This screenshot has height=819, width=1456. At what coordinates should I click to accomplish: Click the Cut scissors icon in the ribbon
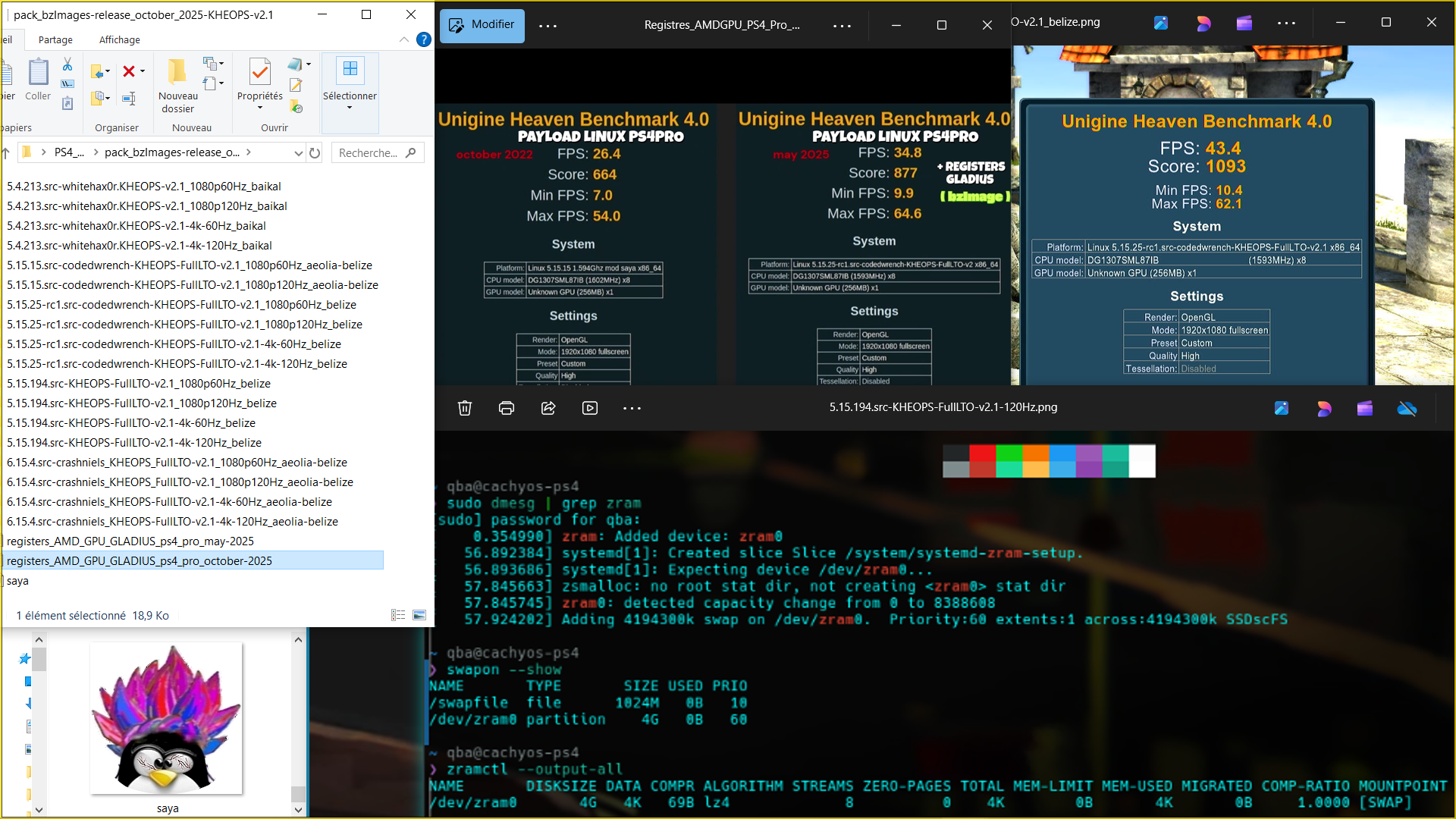(x=67, y=64)
